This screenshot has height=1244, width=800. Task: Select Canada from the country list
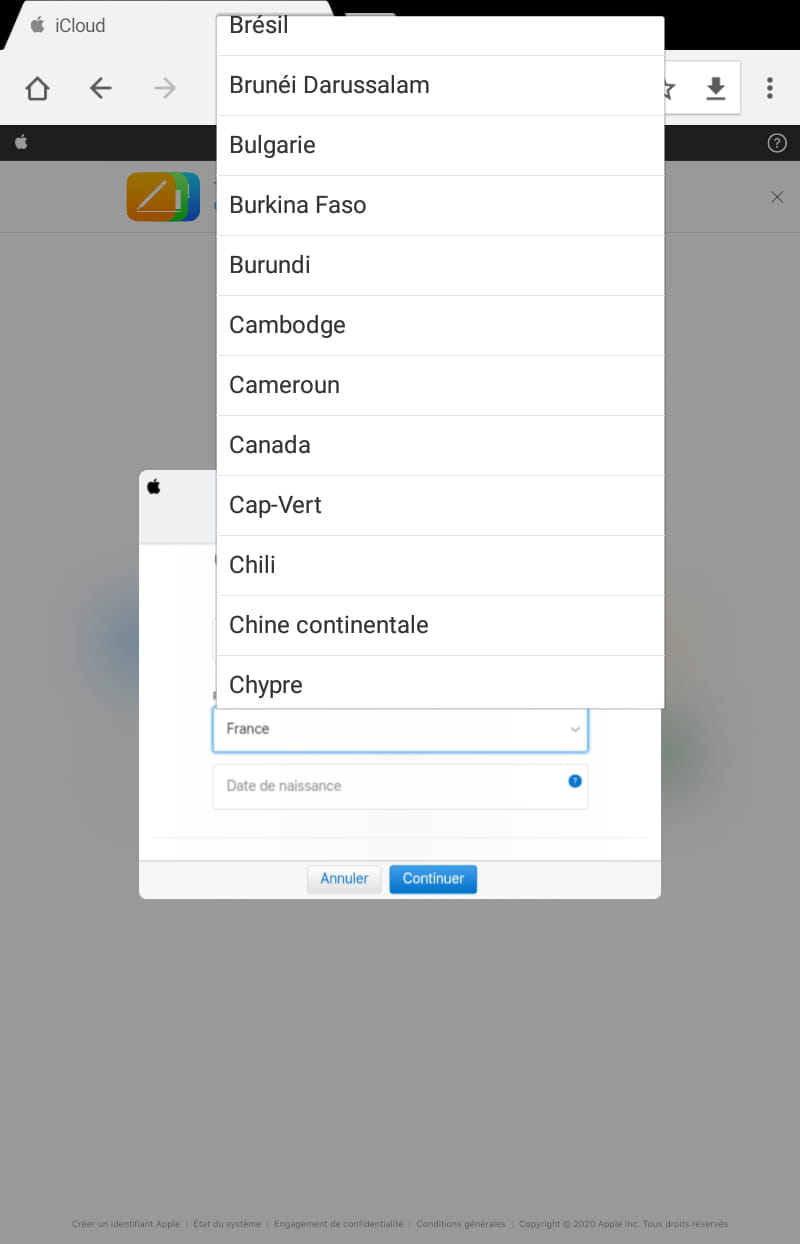click(x=440, y=445)
